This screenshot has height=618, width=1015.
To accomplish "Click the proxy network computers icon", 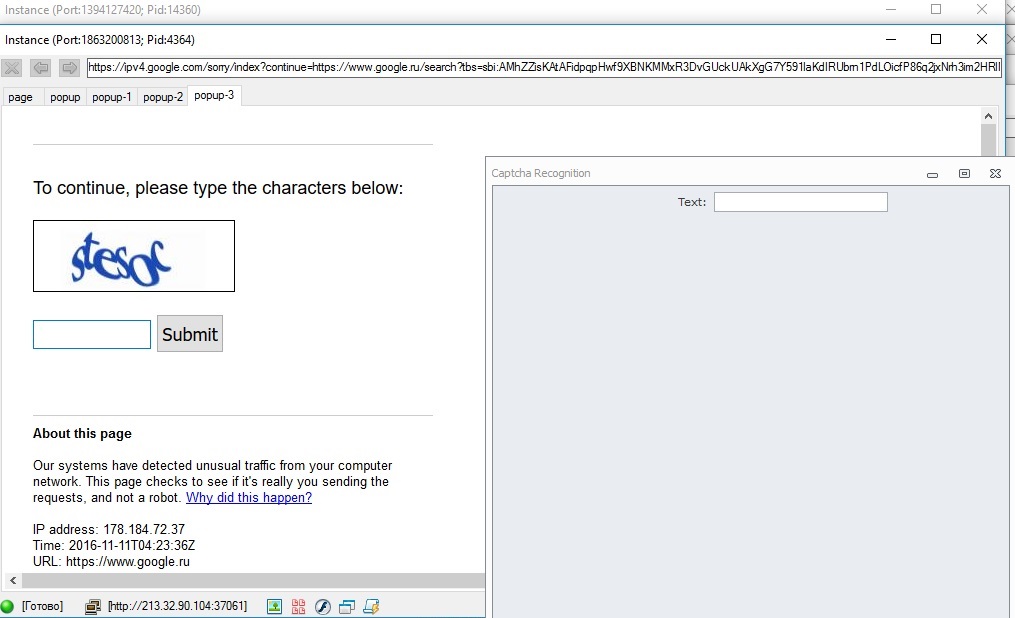I will 93,606.
